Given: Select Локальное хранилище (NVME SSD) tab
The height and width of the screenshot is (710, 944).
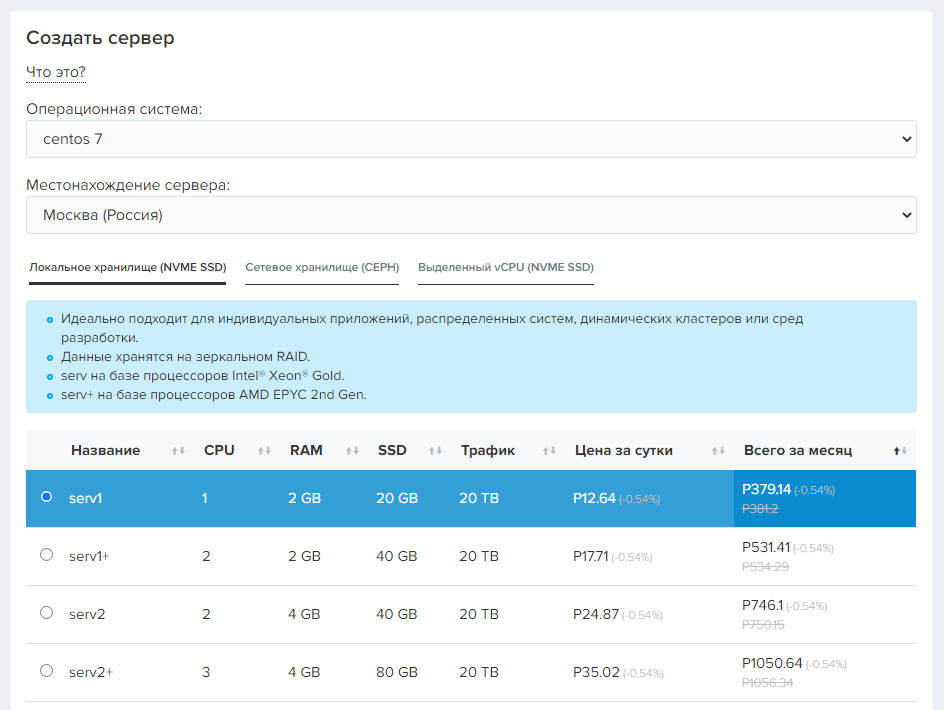Looking at the screenshot, I should coord(127,268).
